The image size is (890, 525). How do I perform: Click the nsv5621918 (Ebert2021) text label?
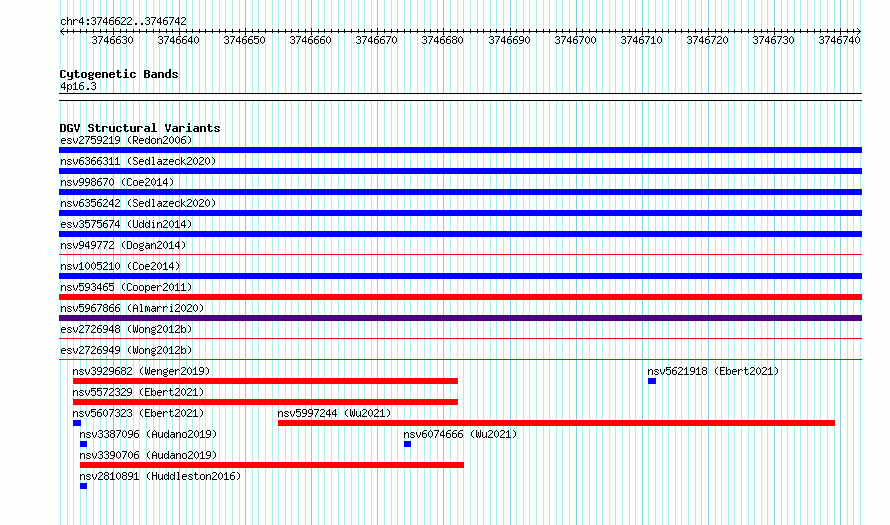(x=713, y=371)
